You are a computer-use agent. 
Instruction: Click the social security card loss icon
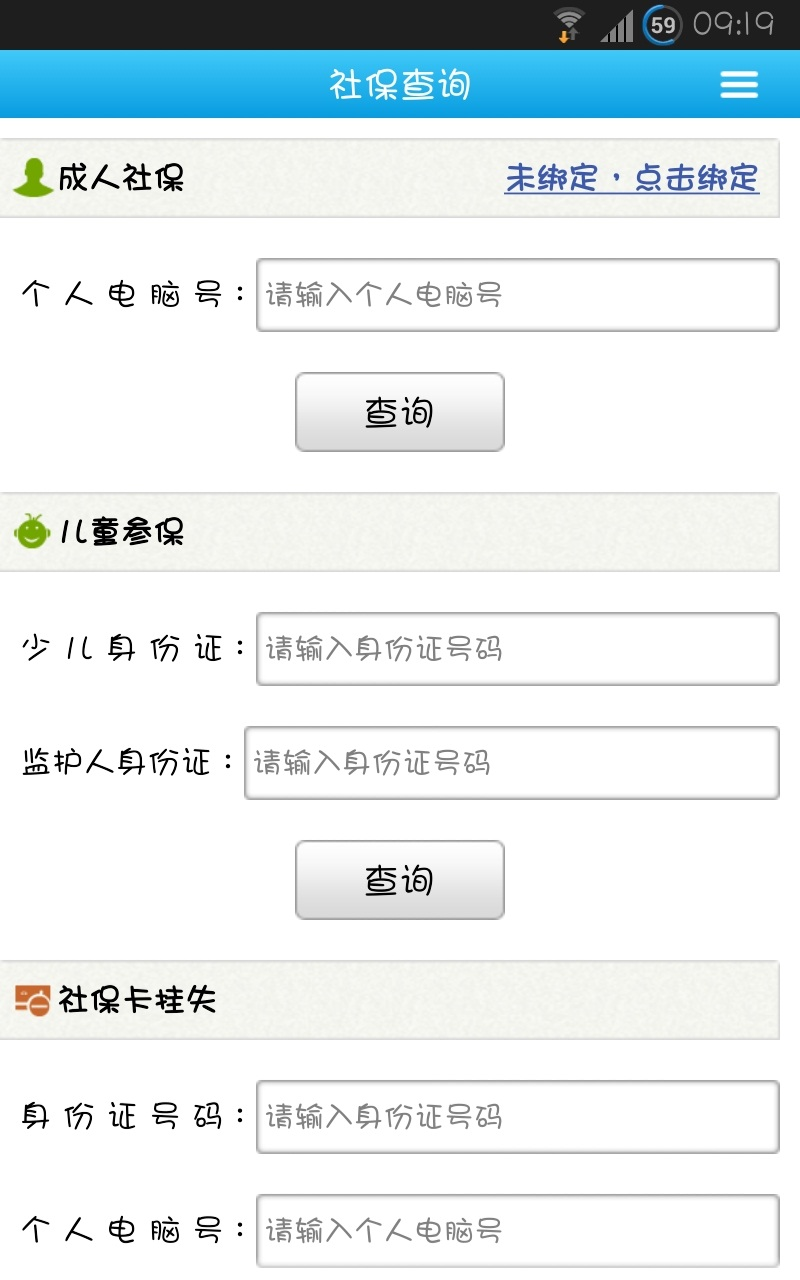[32, 999]
